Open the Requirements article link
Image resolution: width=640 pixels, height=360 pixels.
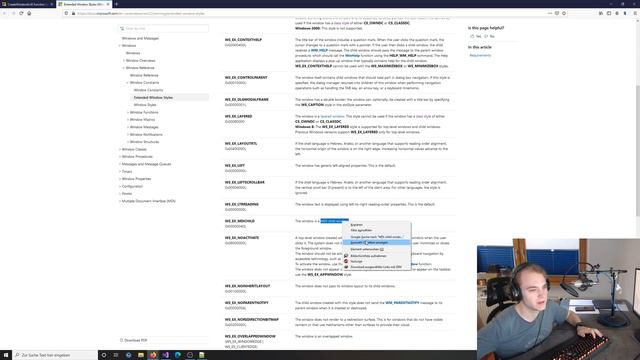[480, 55]
